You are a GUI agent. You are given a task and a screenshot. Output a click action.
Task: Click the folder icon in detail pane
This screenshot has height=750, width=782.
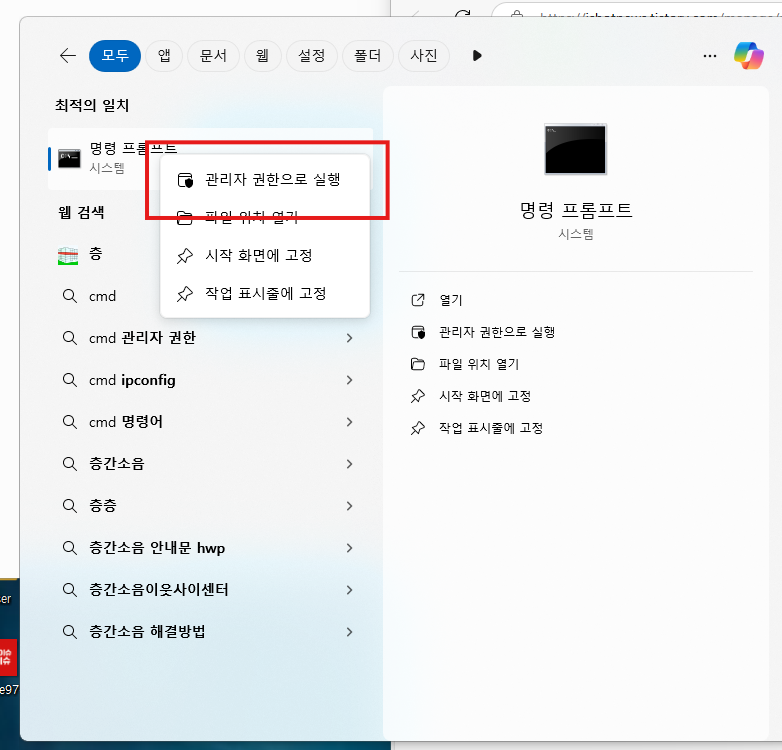tap(418, 364)
